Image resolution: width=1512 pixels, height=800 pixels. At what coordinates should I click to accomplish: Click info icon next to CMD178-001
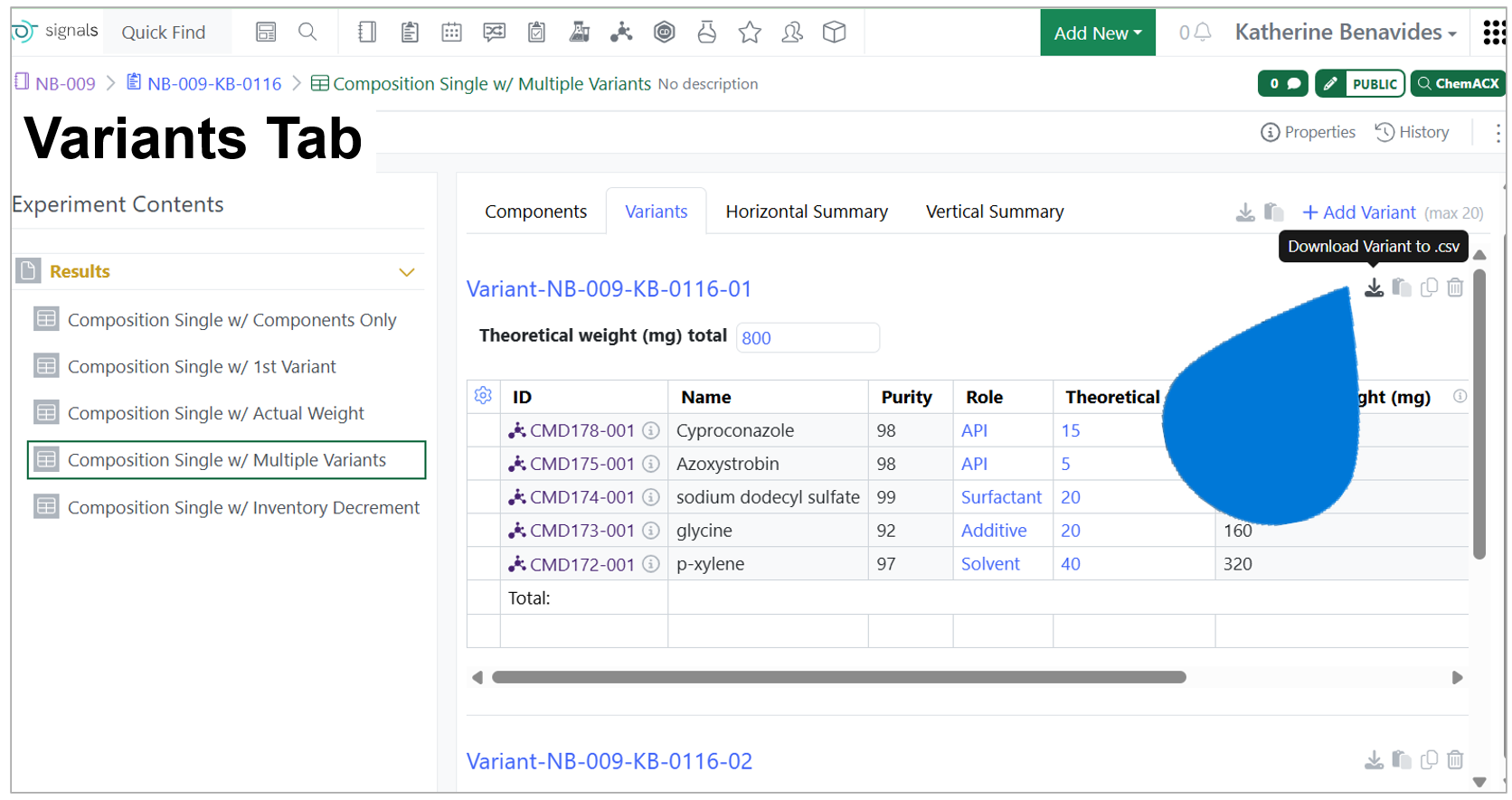click(650, 431)
